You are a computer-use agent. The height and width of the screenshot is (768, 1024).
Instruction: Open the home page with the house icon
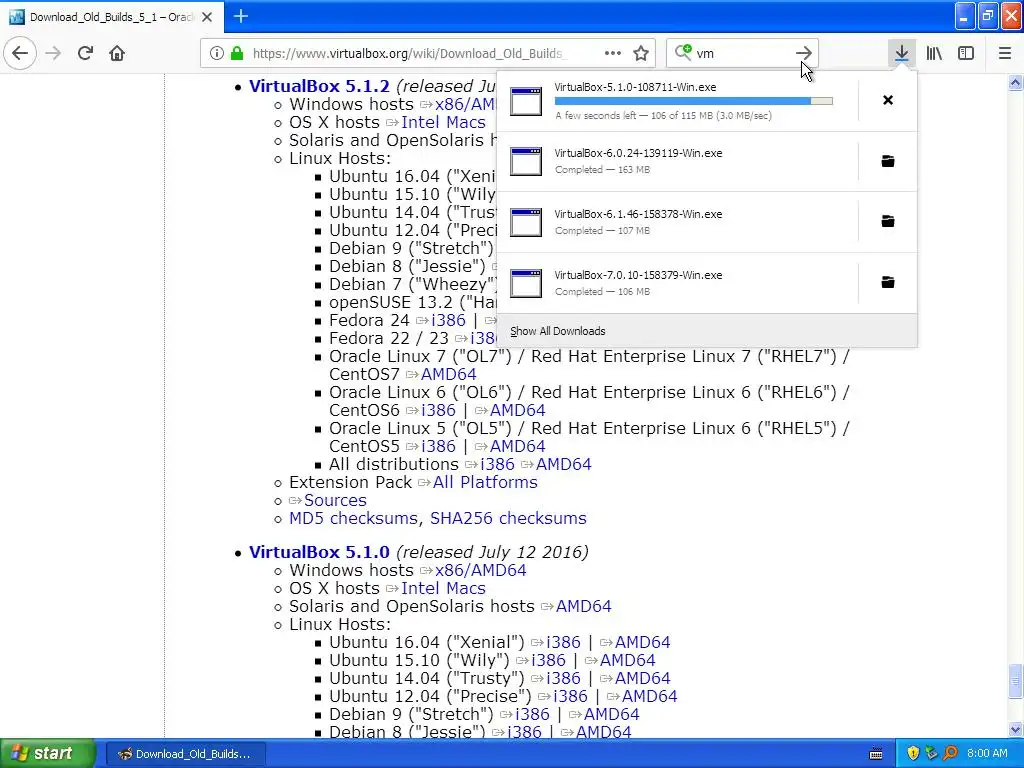tap(117, 53)
